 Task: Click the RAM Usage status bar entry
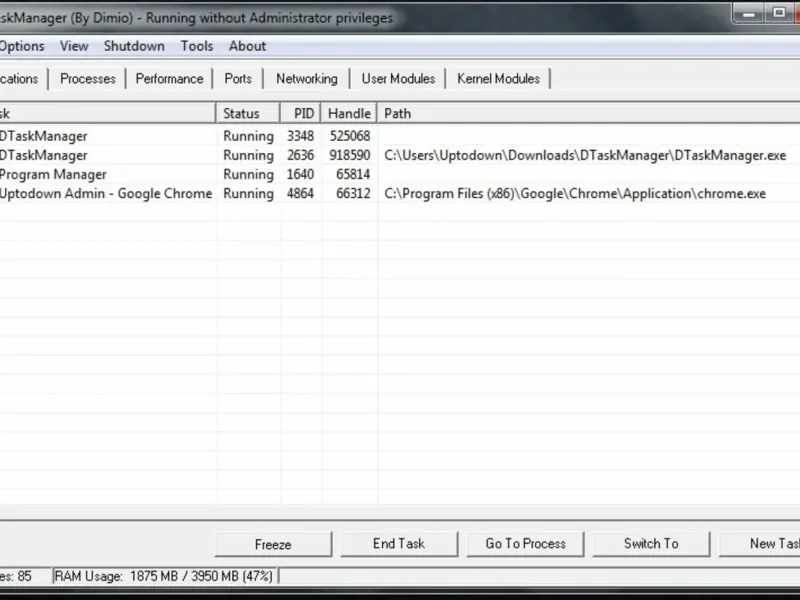tap(164, 576)
